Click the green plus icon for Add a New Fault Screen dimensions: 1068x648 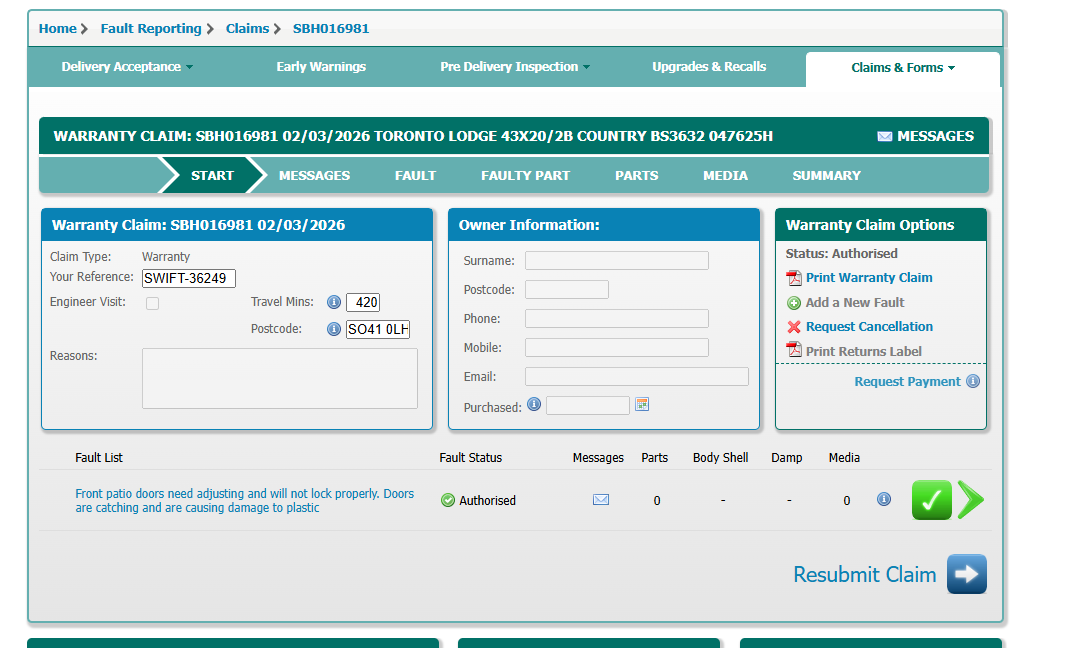(x=794, y=303)
